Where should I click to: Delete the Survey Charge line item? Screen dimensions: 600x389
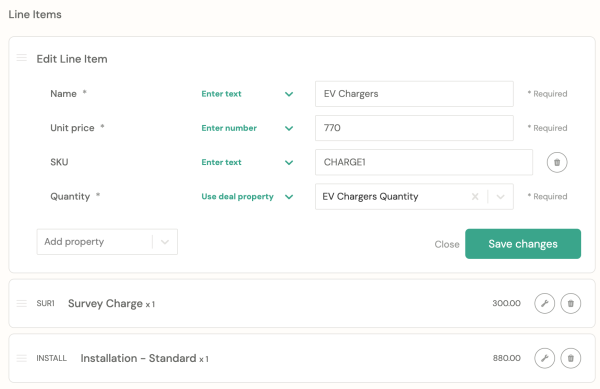[x=571, y=303]
